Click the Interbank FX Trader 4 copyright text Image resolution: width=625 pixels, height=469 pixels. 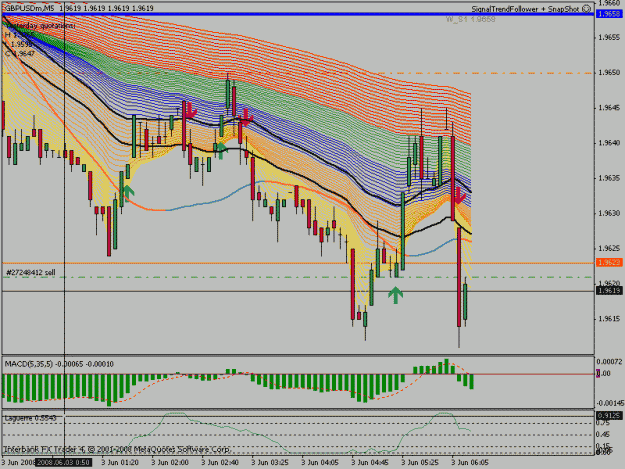point(116,449)
